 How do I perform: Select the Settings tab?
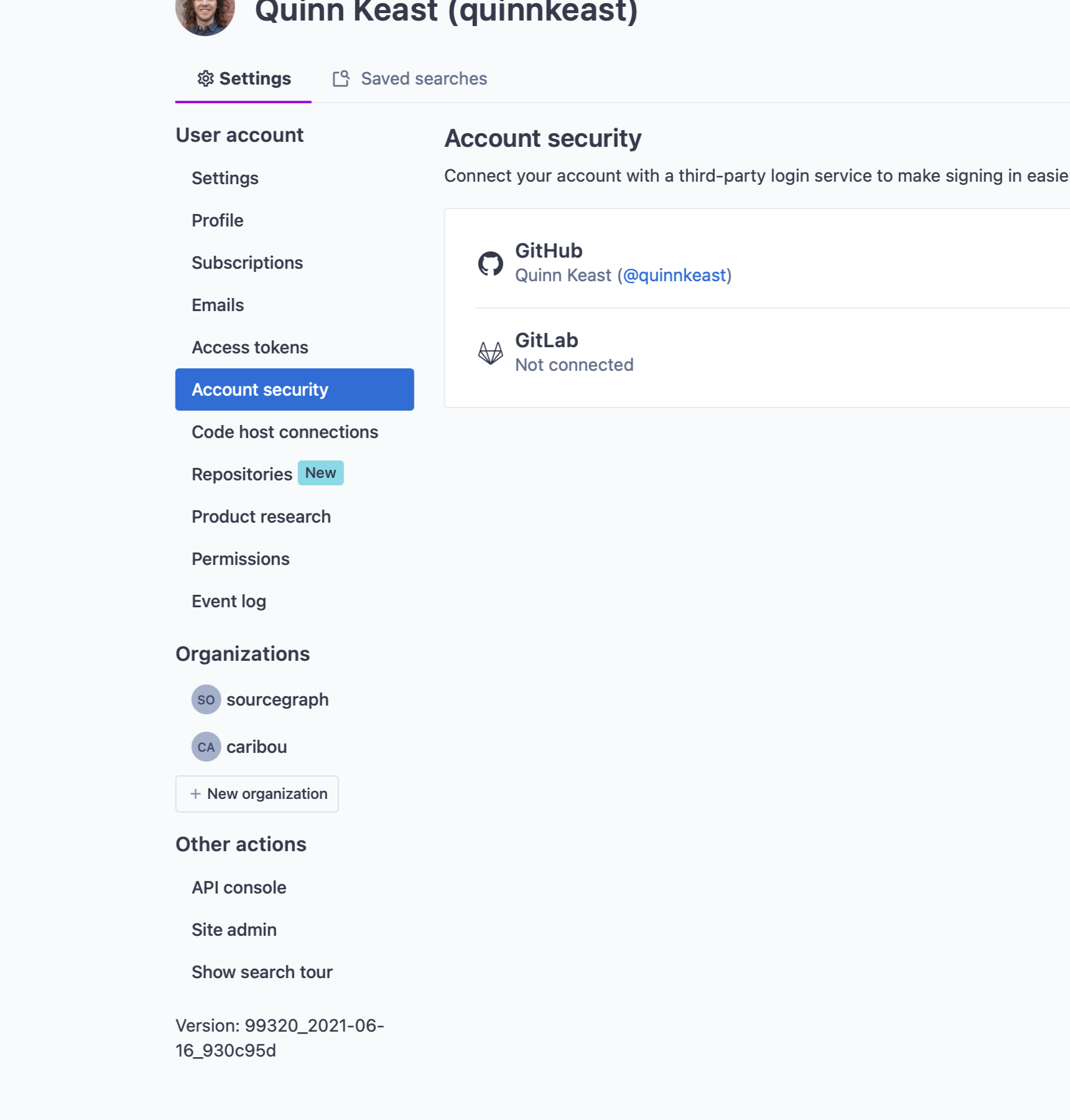coord(254,78)
